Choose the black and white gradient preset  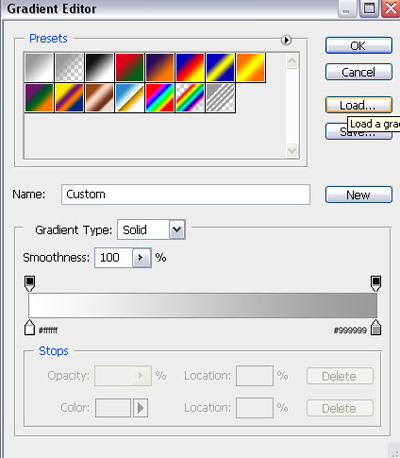click(x=99, y=67)
